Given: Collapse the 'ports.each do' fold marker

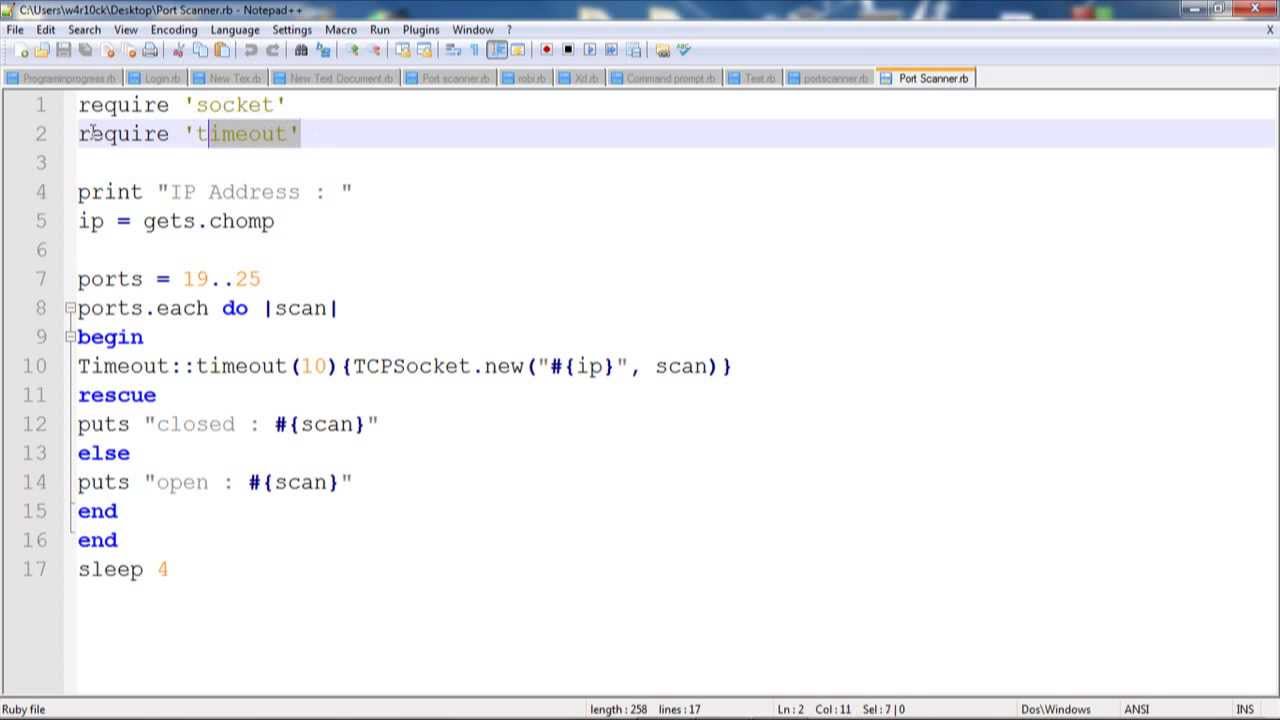Looking at the screenshot, I should coord(70,308).
